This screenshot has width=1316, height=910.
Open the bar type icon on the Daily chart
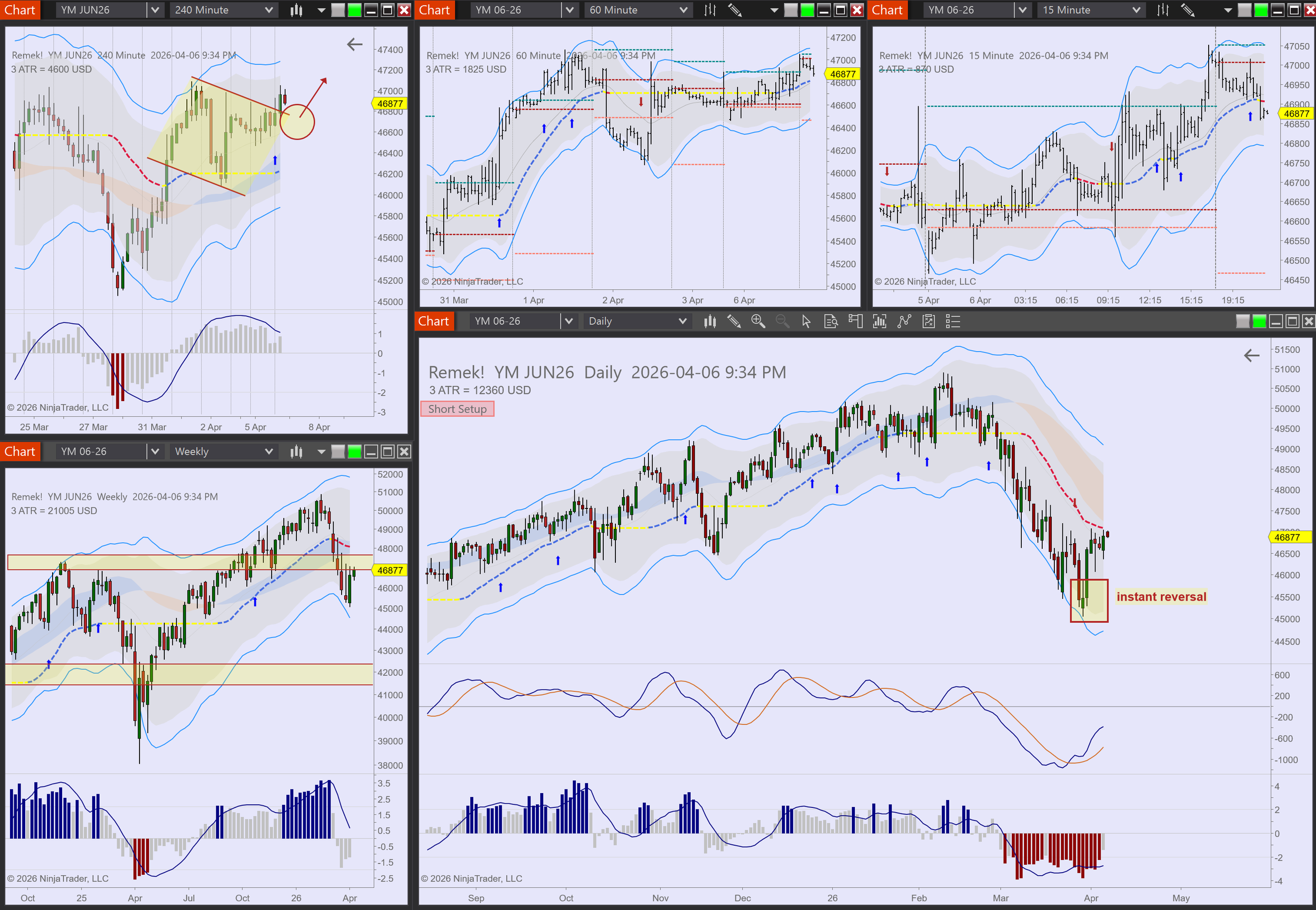[x=710, y=322]
